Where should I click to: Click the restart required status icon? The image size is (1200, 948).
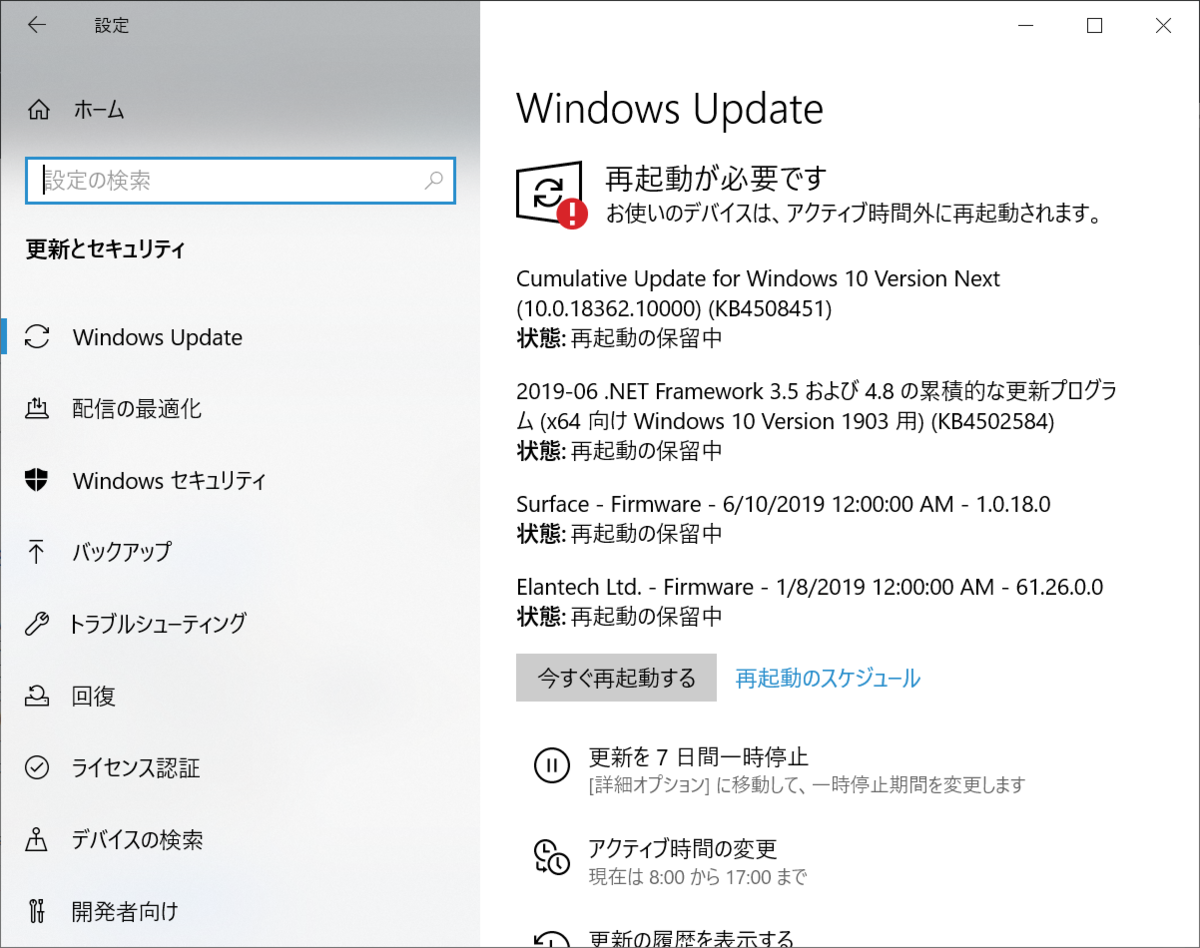pos(551,193)
